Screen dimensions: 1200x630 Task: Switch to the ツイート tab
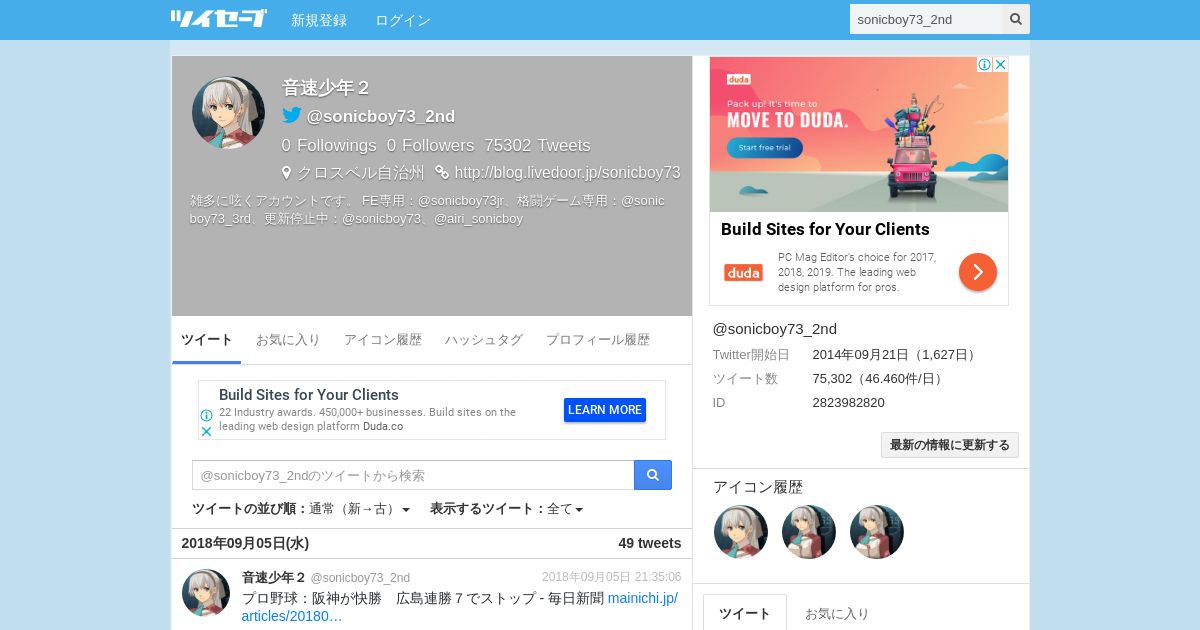pyautogui.click(x=207, y=340)
